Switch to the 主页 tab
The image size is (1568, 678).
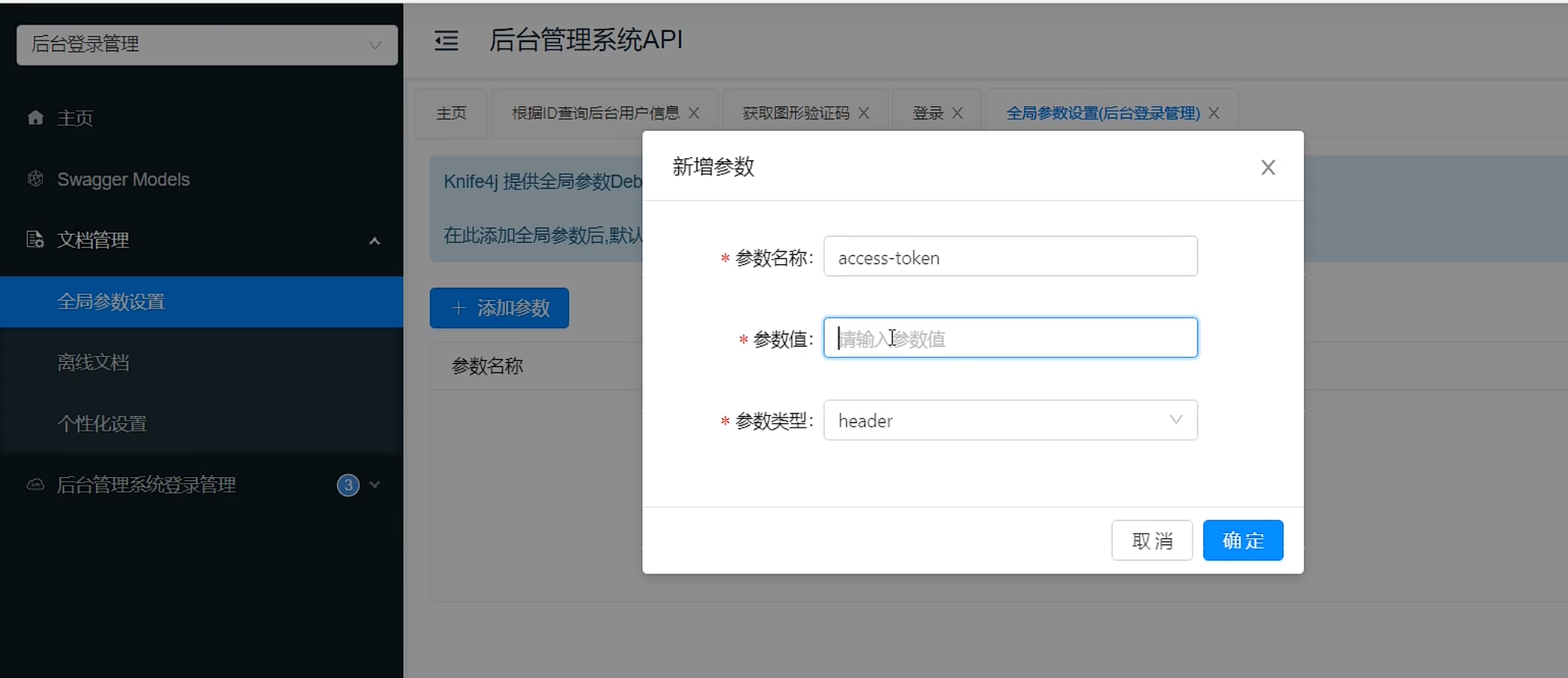(451, 113)
